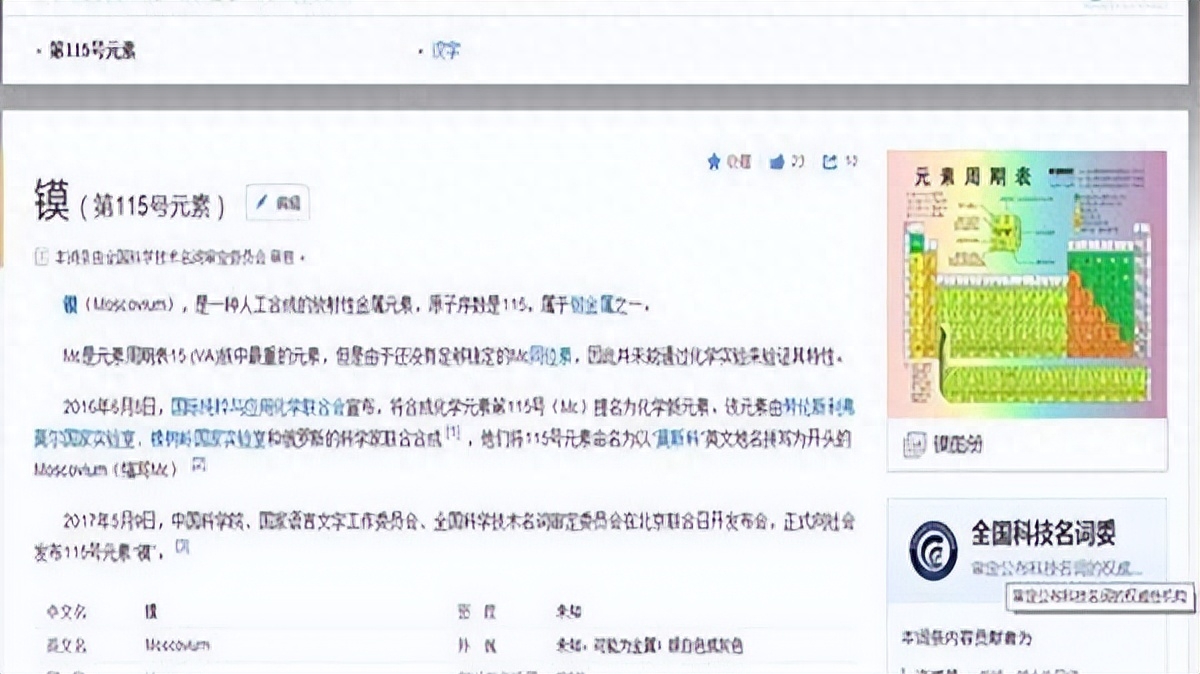Image resolution: width=1200 pixels, height=674 pixels.
Task: Click the album icon below periodic table image
Action: tap(913, 445)
